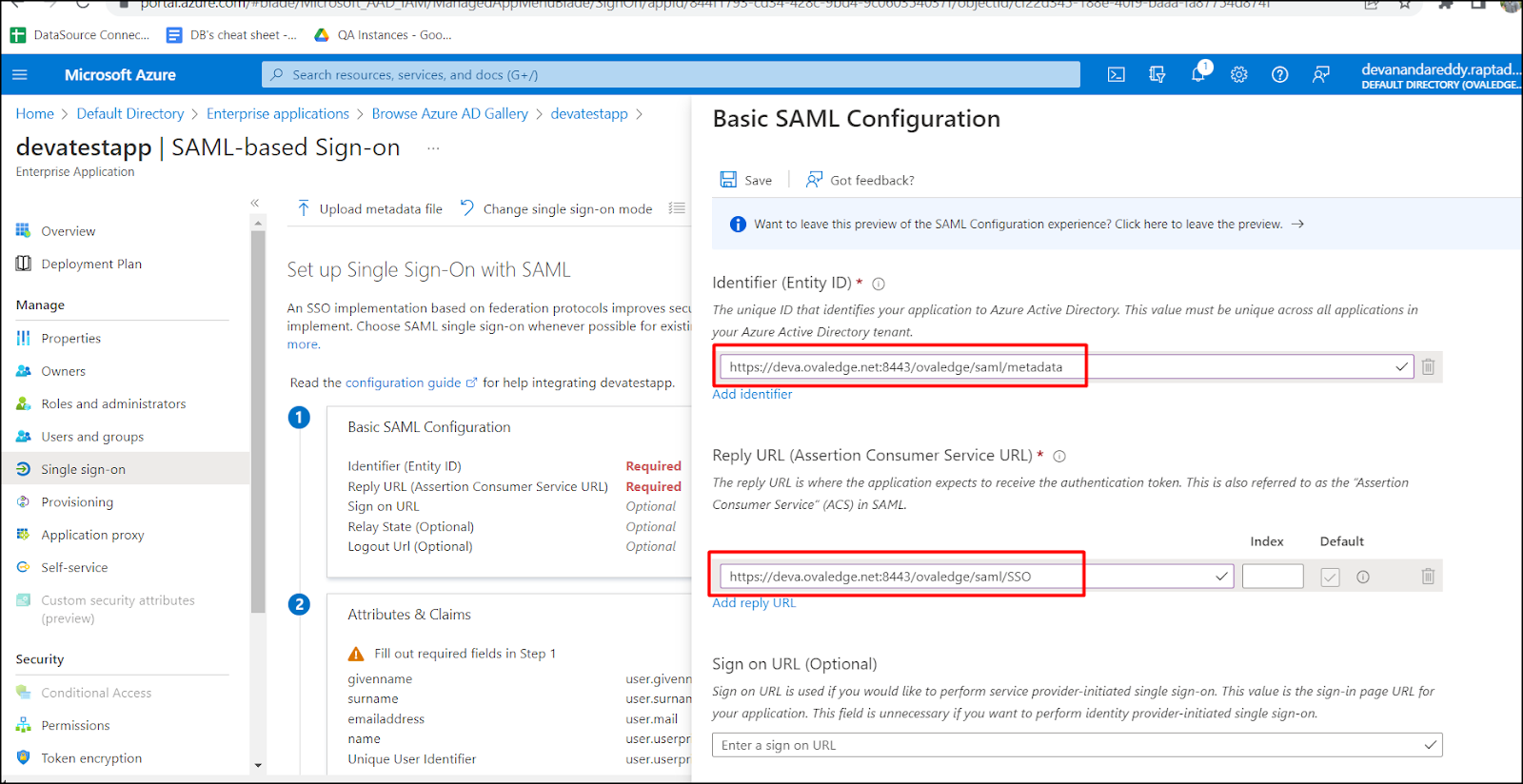Open the devanandareddy account menu
Screen dimensions: 1523x784
[x=1440, y=75]
